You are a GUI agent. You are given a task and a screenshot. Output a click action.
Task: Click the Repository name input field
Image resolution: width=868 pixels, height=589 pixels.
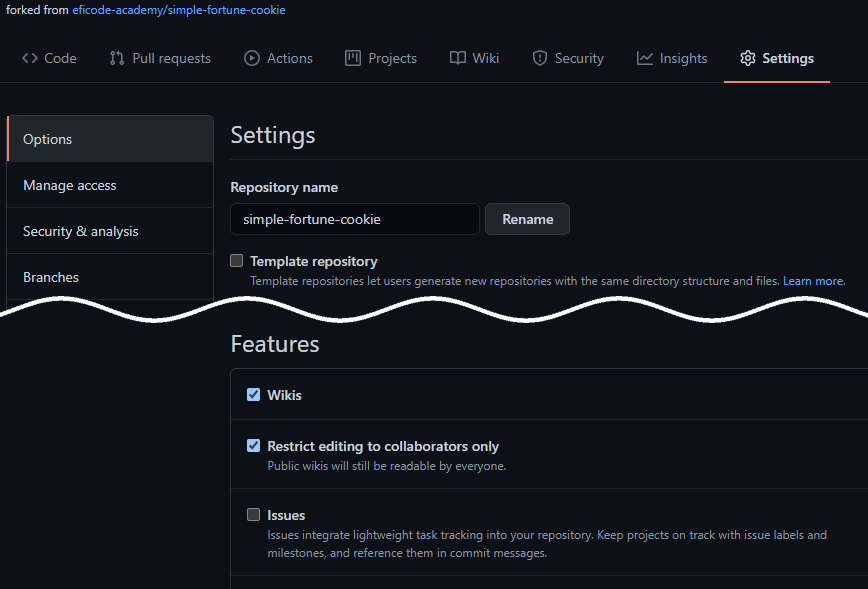tap(355, 219)
